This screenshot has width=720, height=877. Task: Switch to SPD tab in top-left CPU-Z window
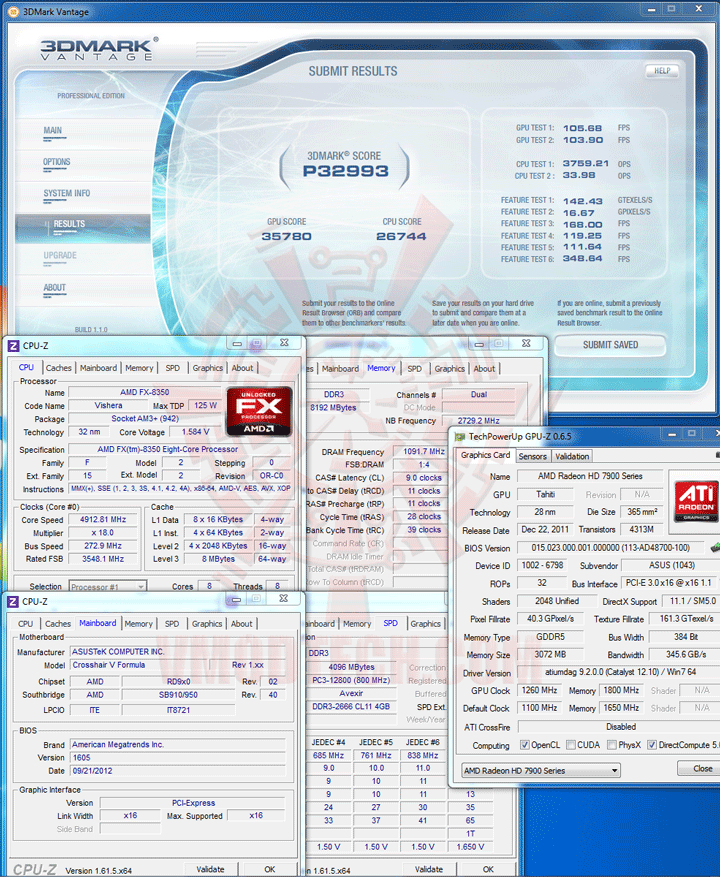pyautogui.click(x=173, y=368)
